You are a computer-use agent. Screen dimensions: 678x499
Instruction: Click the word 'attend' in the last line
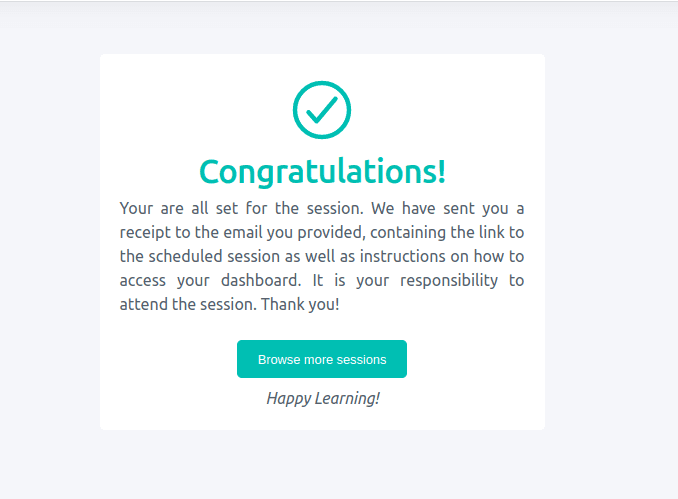click(x=144, y=304)
